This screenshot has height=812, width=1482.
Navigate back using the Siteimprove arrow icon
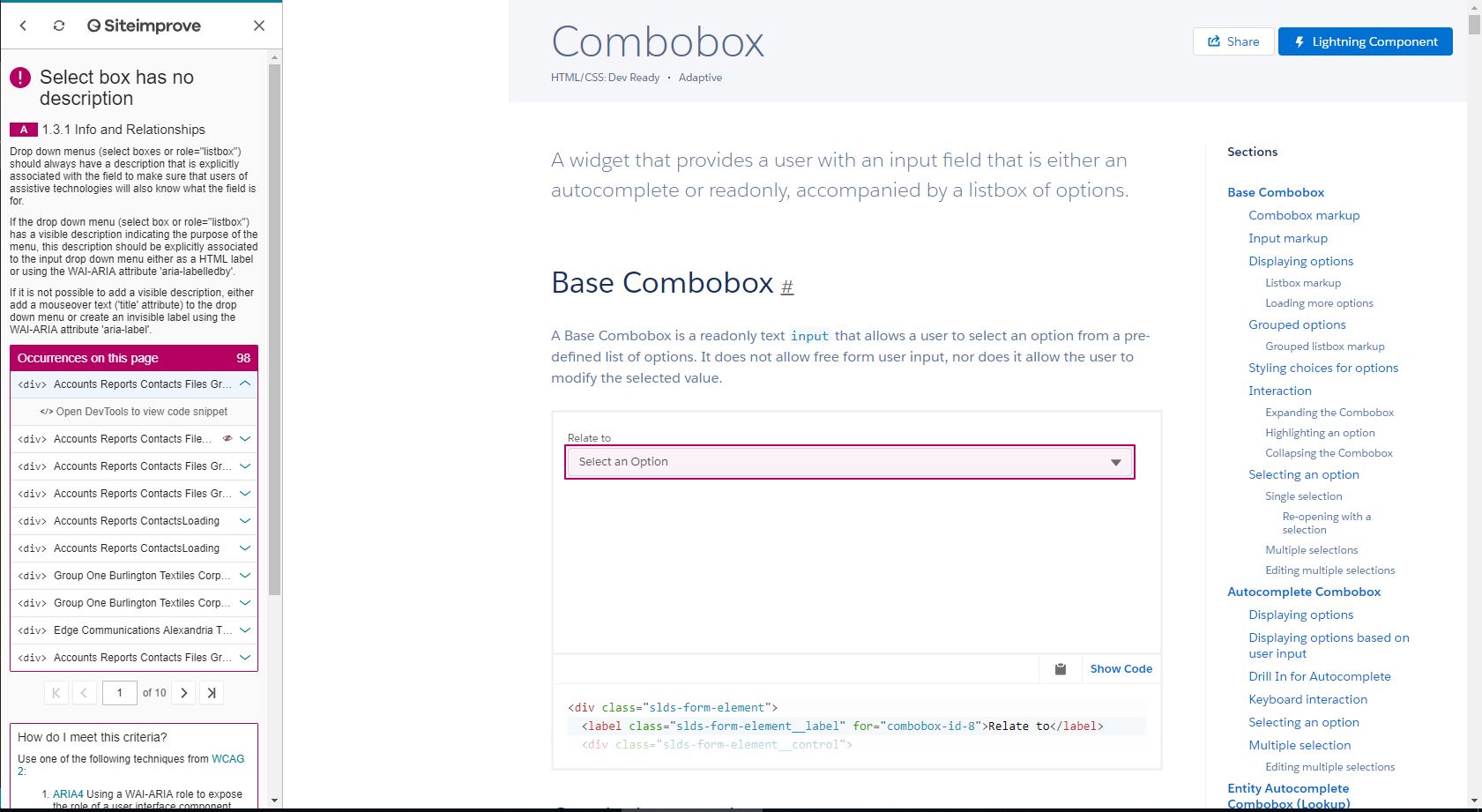pyautogui.click(x=23, y=26)
